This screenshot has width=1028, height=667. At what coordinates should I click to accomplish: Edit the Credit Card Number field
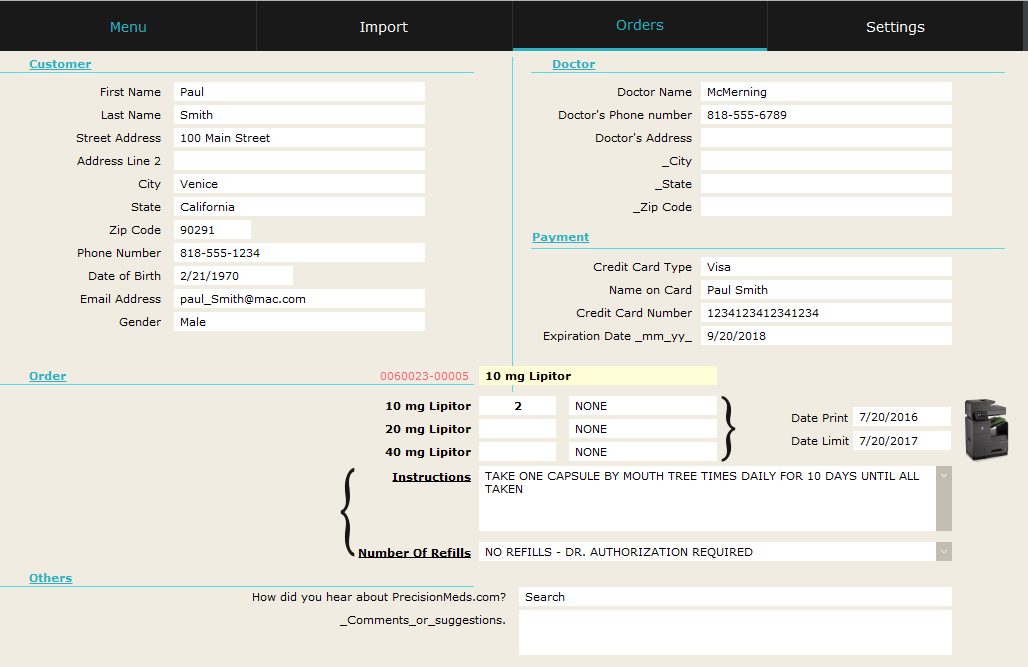[826, 313]
